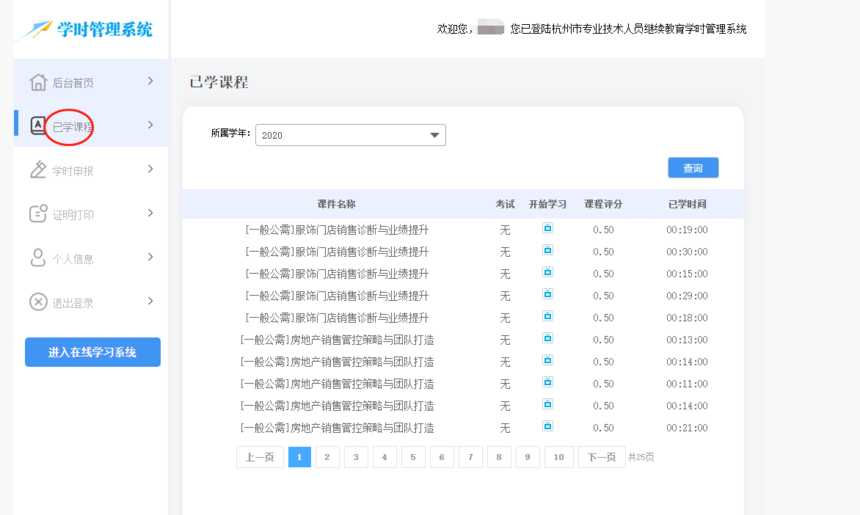Click the 开始学习 column header
Screen dimensions: 860x515
[547, 204]
